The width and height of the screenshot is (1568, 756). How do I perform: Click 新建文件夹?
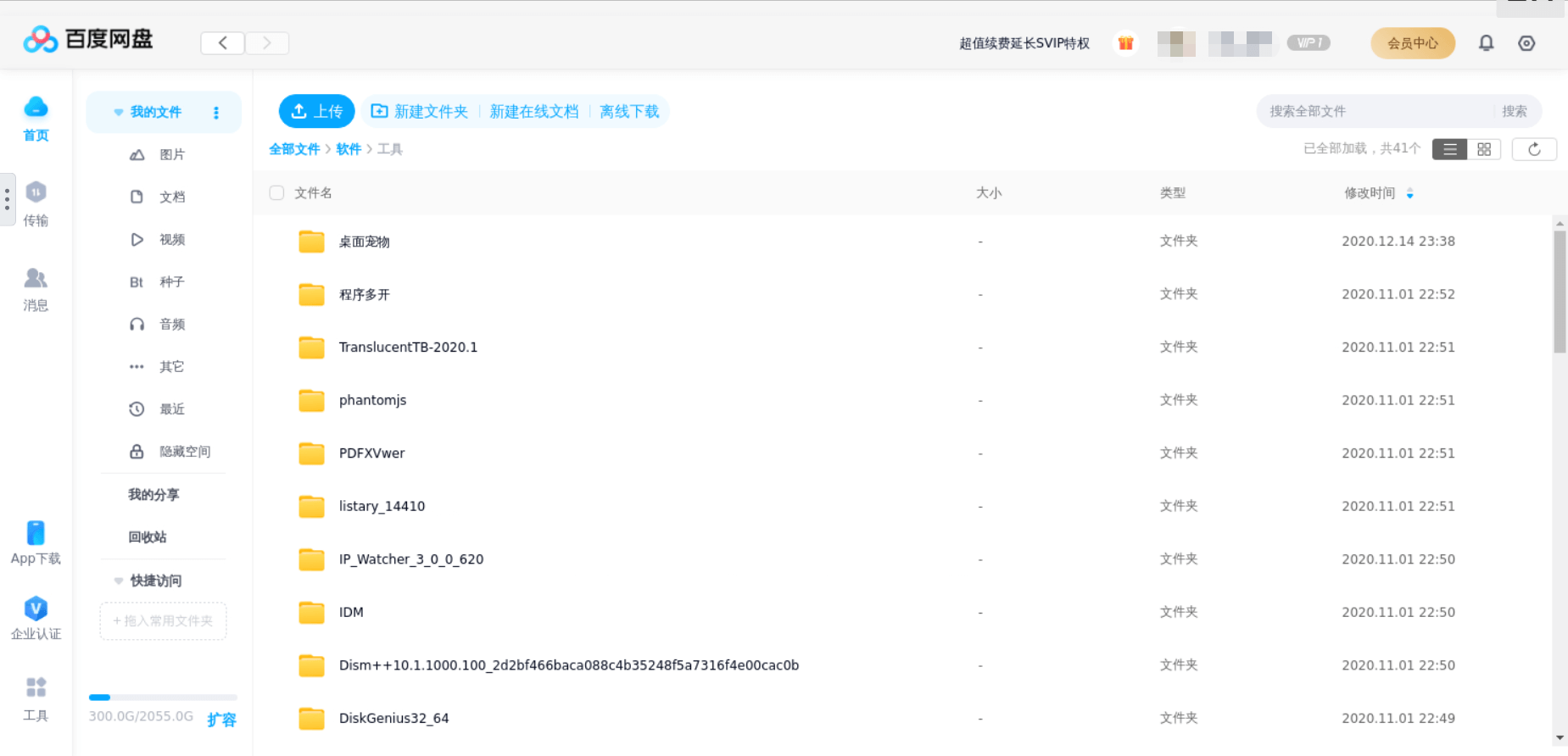pos(420,111)
